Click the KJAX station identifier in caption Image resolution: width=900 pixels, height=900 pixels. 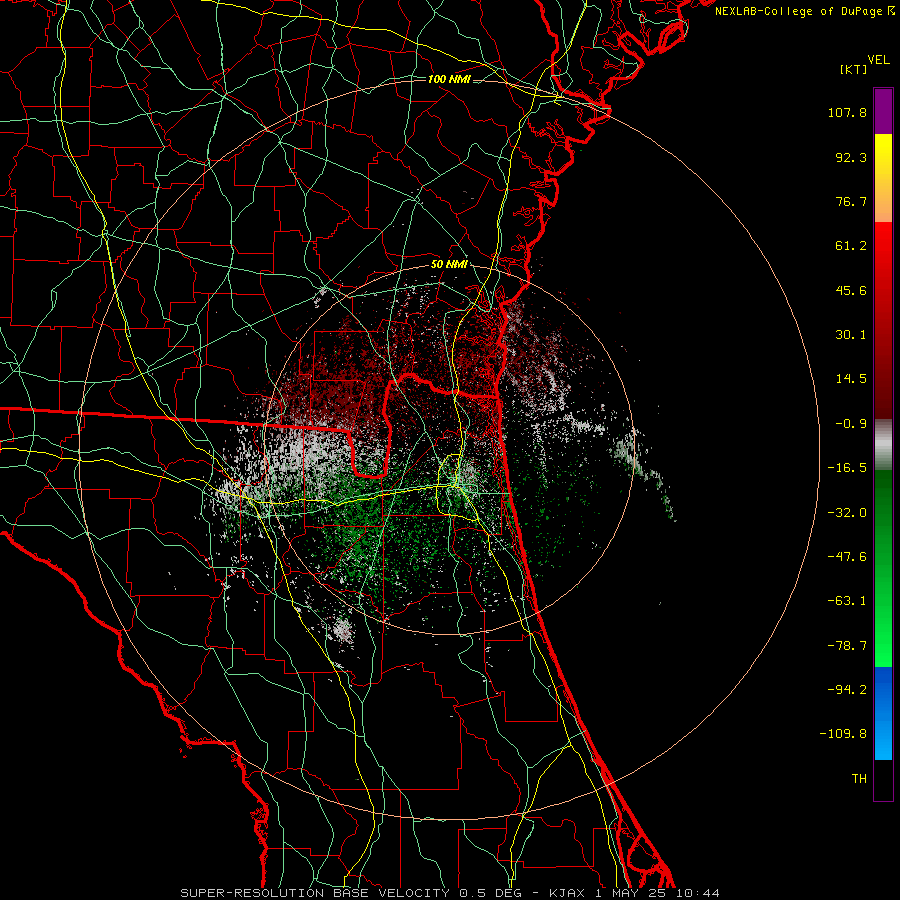[567, 893]
